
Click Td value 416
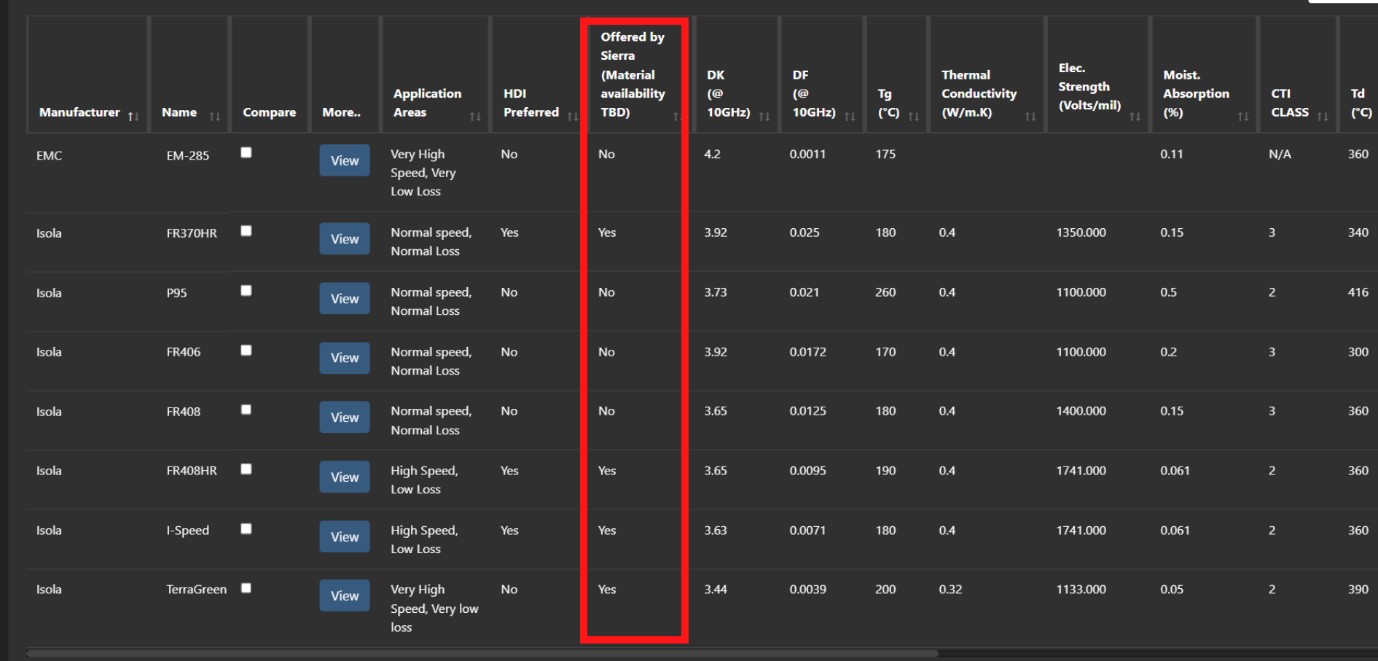pos(1358,292)
